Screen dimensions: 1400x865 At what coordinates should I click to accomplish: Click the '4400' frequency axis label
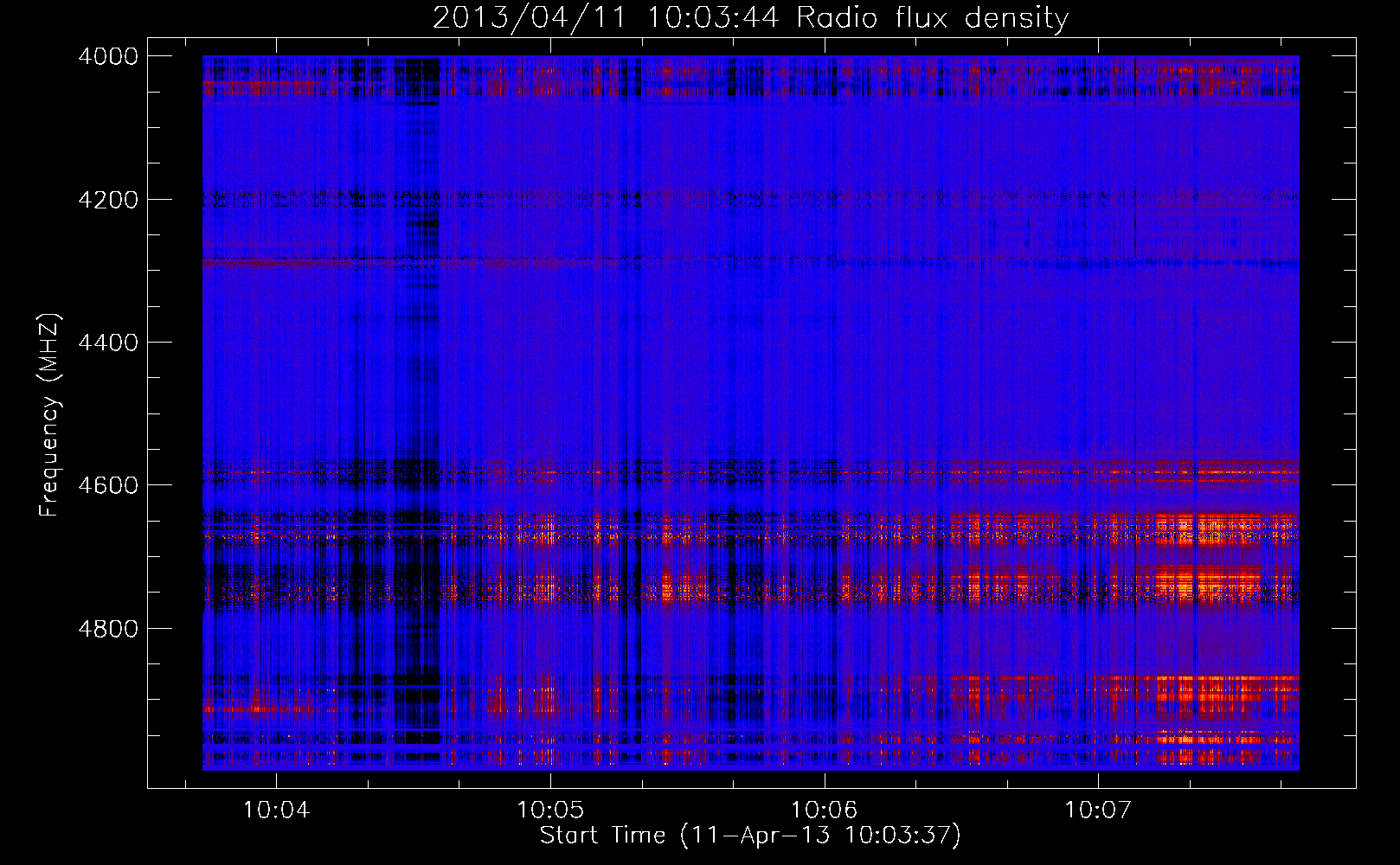(x=108, y=343)
